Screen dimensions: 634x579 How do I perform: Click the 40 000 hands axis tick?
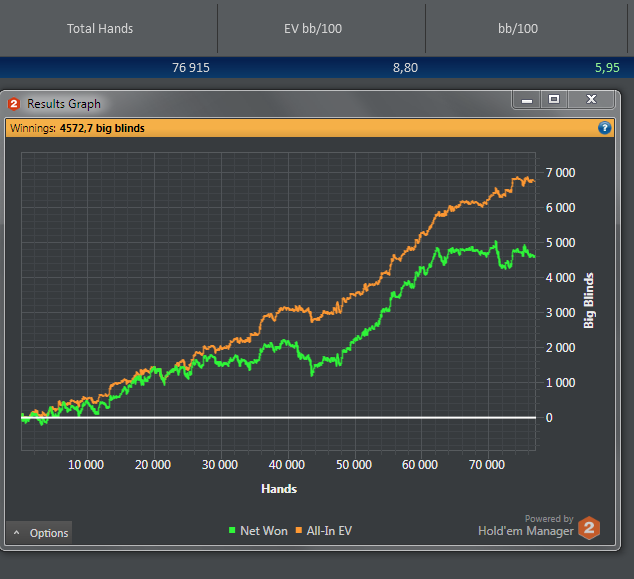(287, 465)
